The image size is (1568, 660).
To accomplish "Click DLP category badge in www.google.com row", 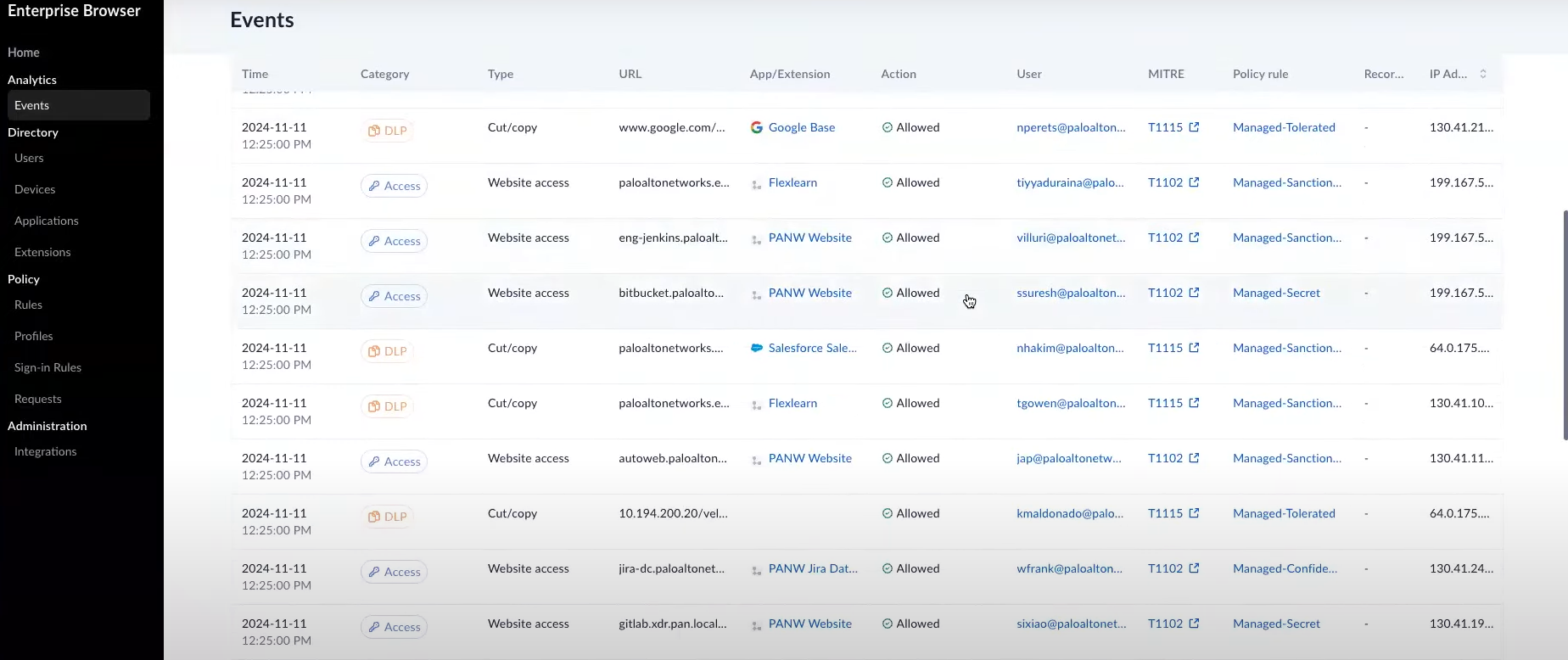I will 387,131.
